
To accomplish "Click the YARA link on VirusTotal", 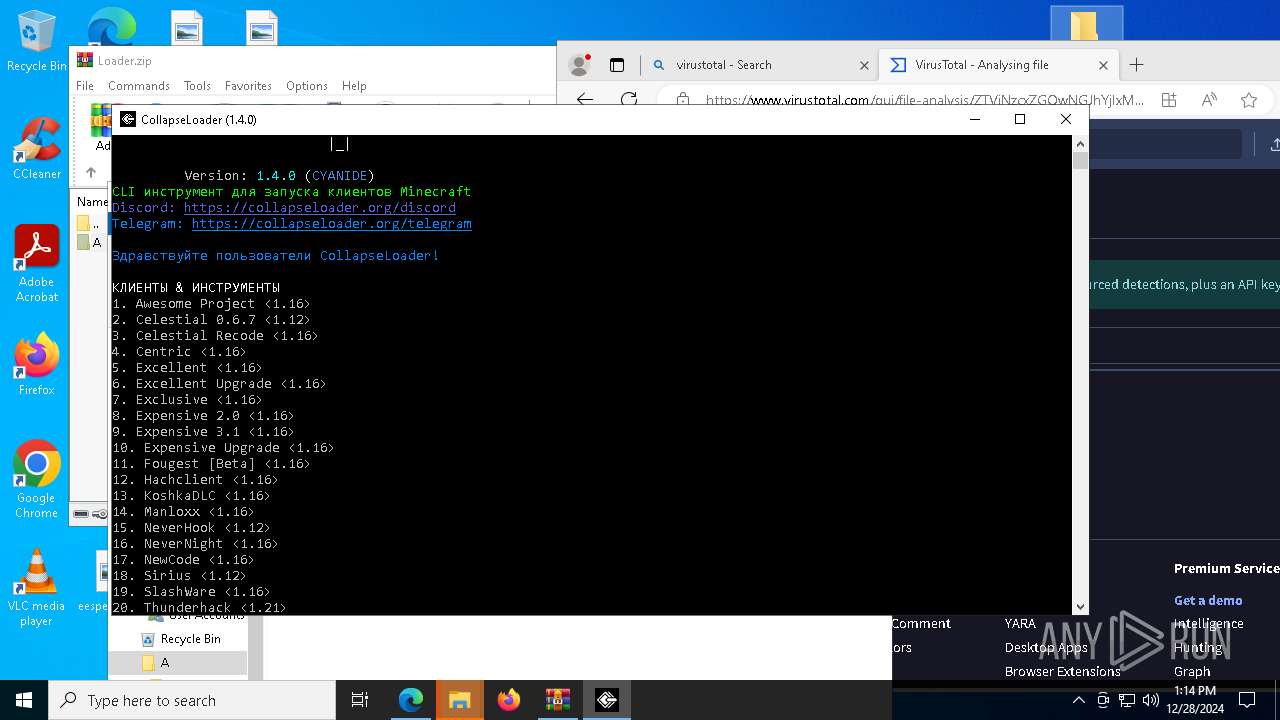I will click(1020, 623).
